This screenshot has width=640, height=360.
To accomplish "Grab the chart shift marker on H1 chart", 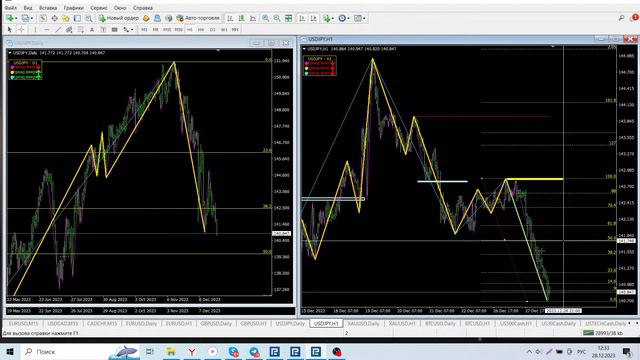I will pyautogui.click(x=553, y=47).
